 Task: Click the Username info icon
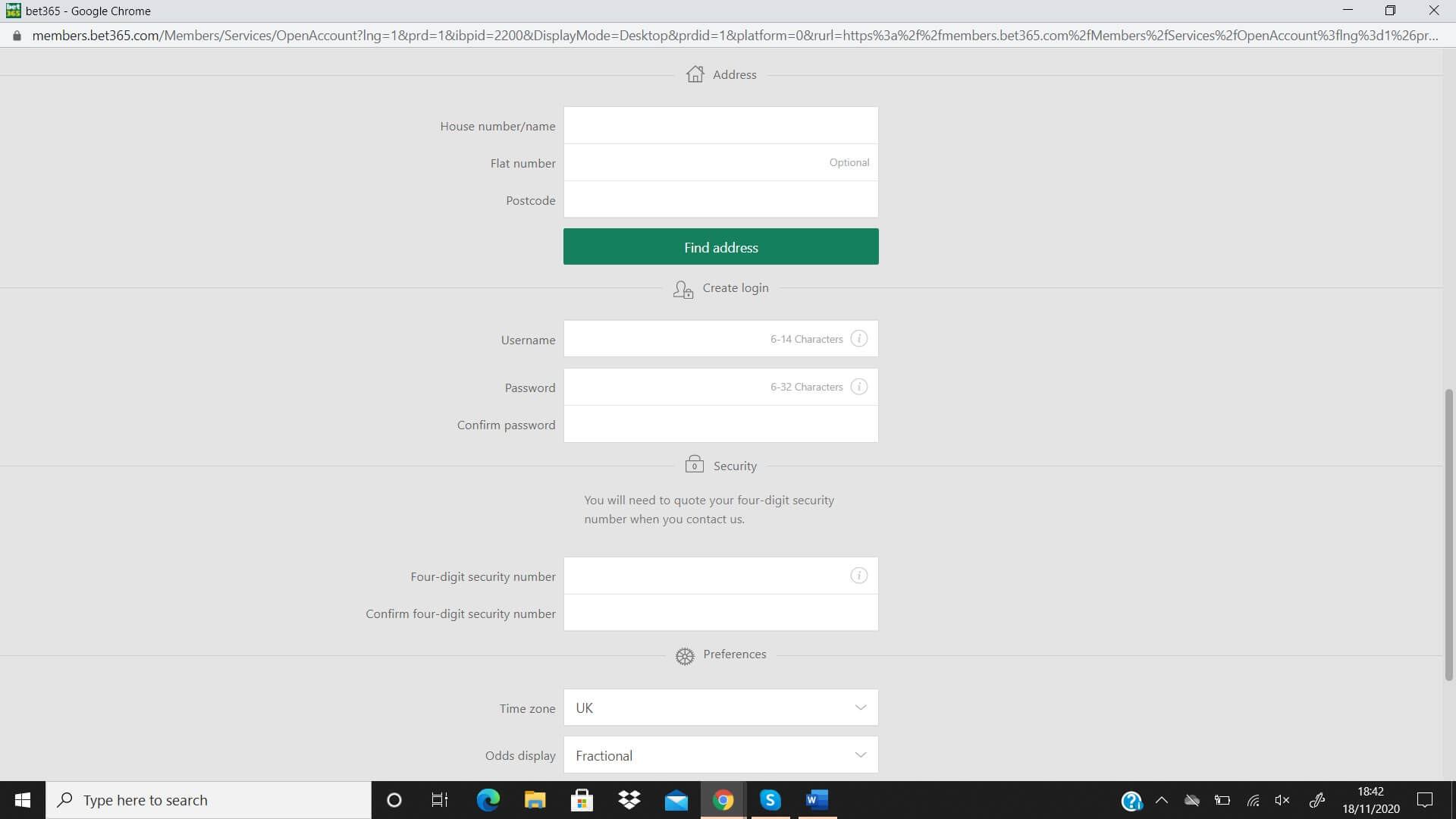[x=858, y=339]
